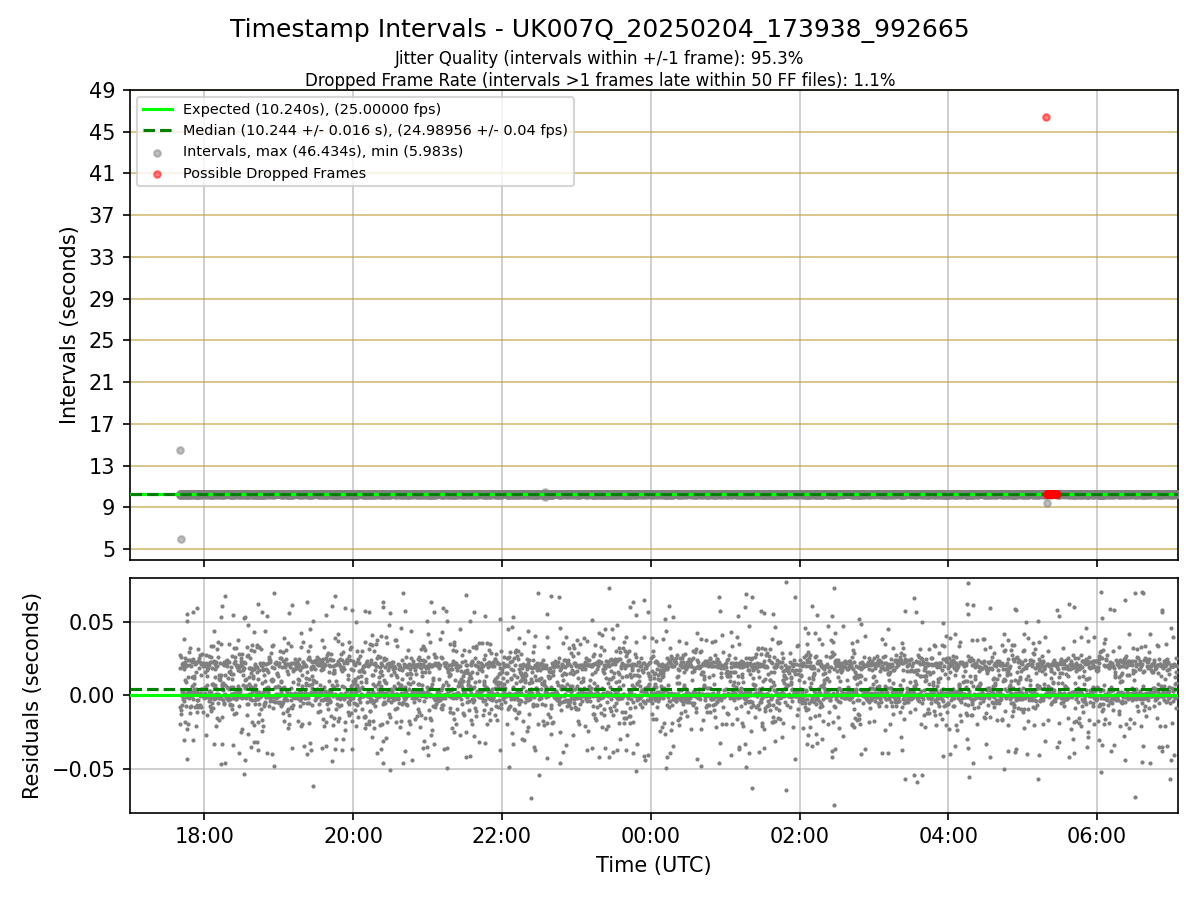Click the gray Intervals legend marker
The image size is (1200, 900).
157,152
